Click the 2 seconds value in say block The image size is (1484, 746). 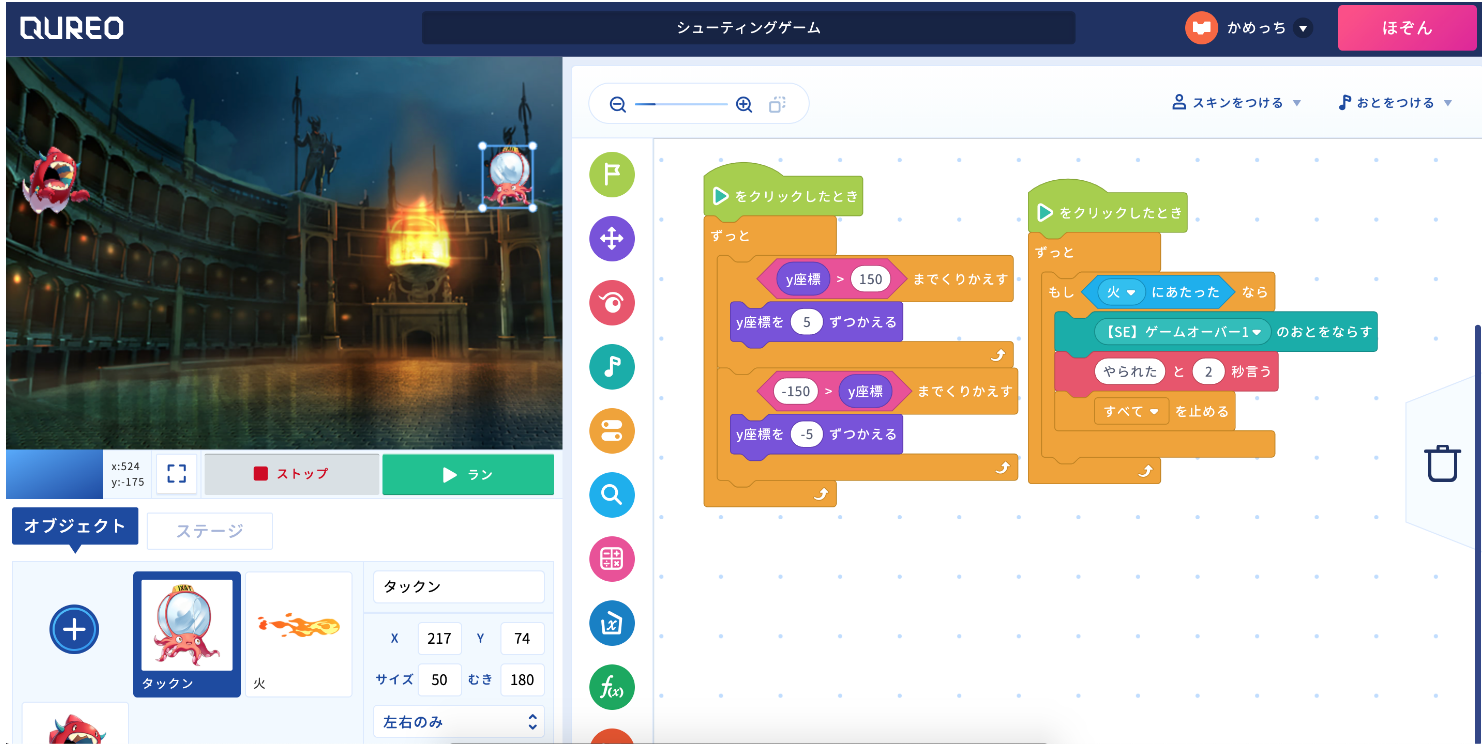(1208, 371)
